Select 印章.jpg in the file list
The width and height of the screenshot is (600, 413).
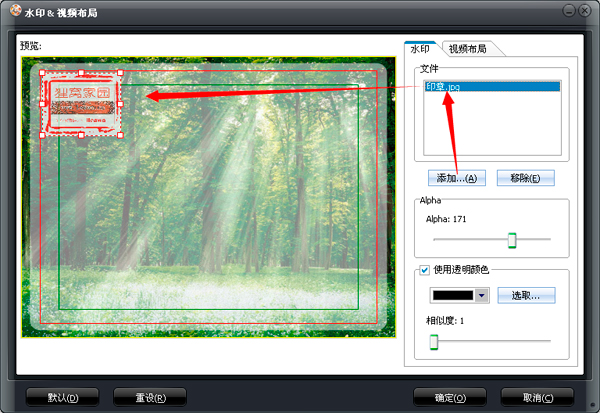[444, 87]
